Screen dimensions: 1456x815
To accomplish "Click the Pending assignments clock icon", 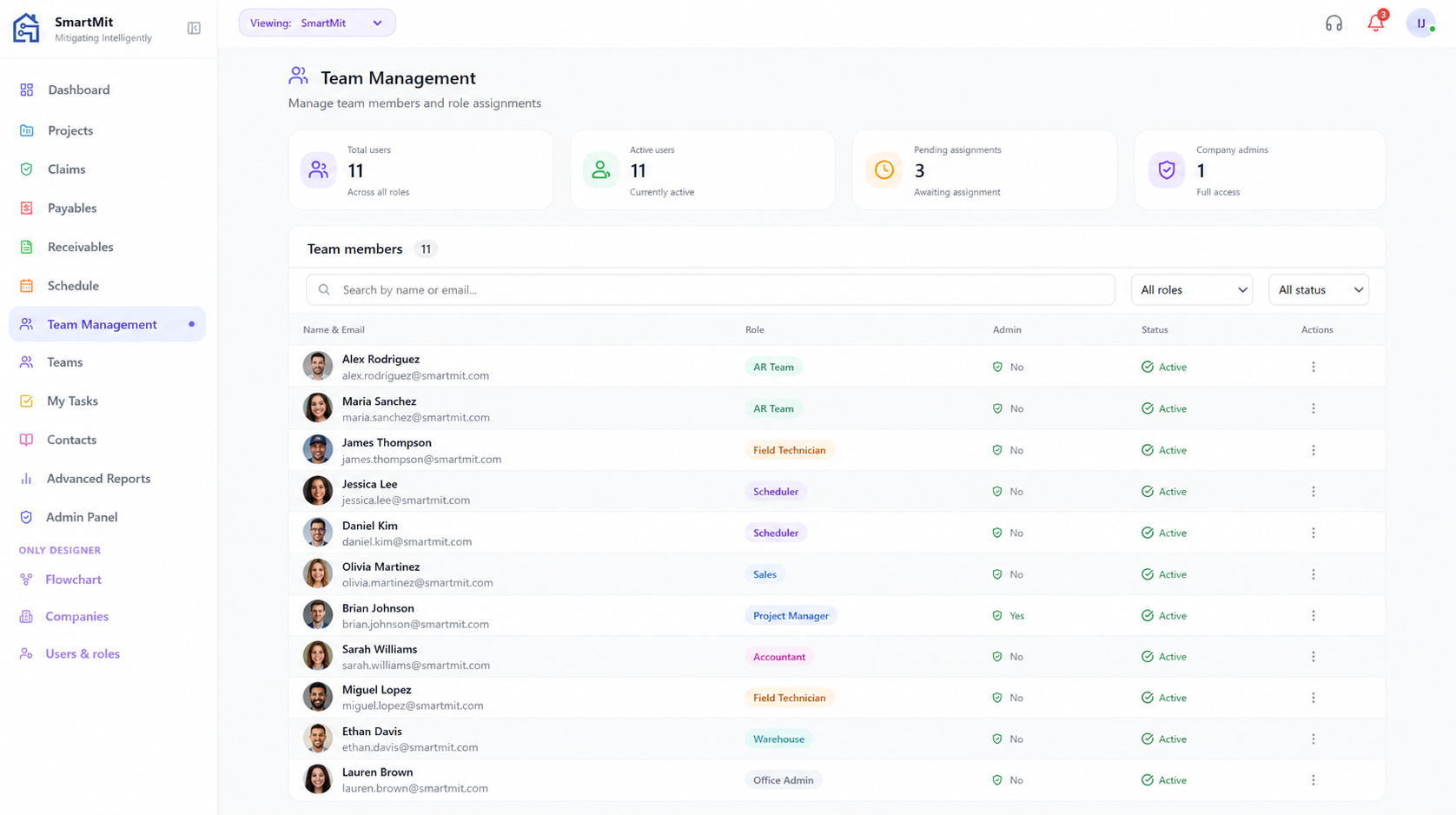I will [x=884, y=169].
